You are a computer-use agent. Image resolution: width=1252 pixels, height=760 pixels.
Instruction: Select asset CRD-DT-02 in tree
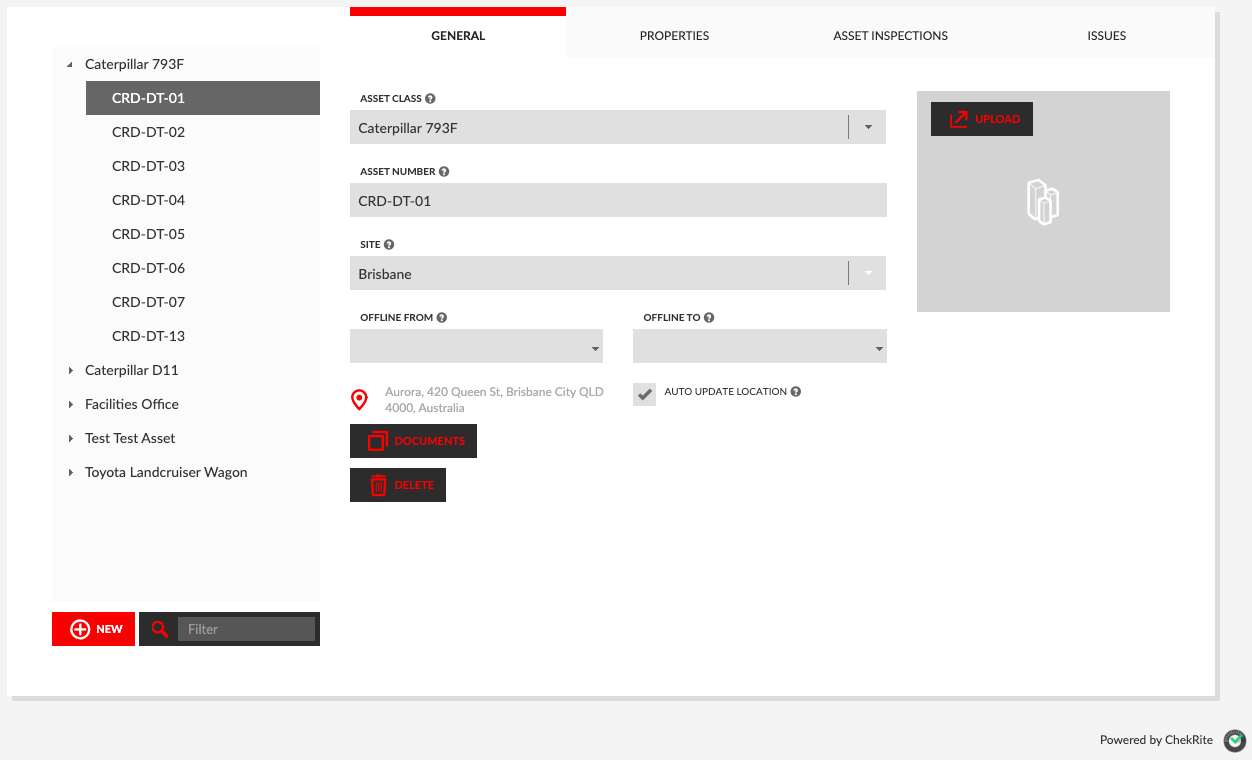pos(148,132)
